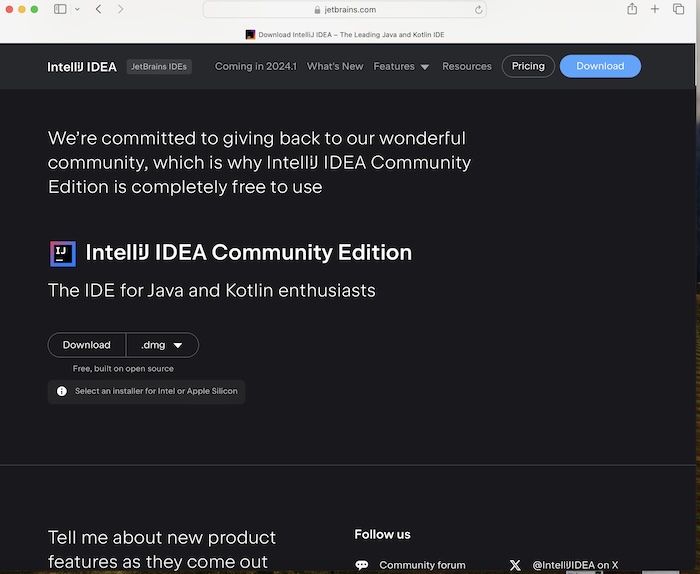This screenshot has height=574, width=700.
Task: Go to What's New menu item
Action: pos(335,66)
